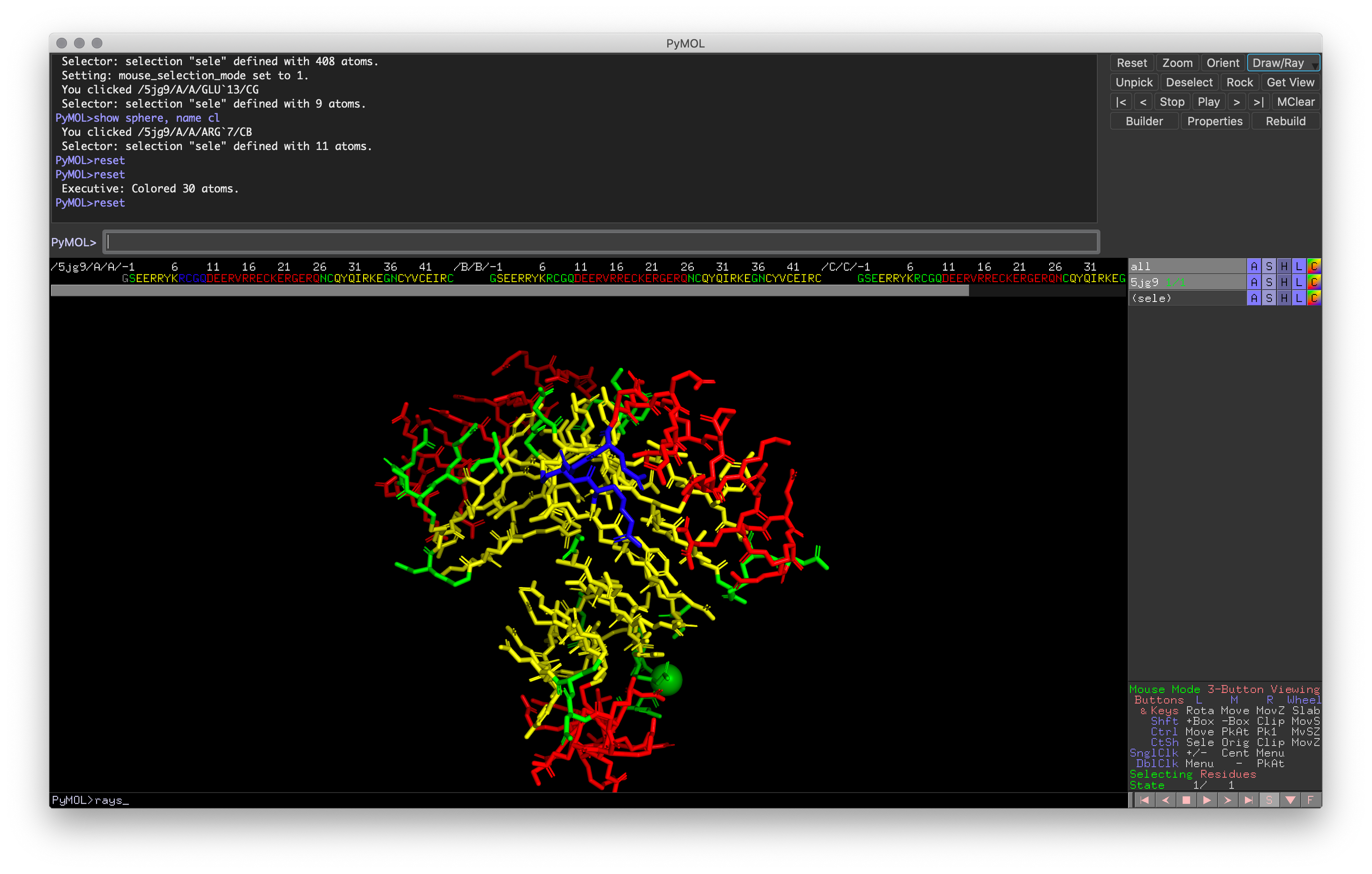Open the Show menu for (sele)

1269,298
